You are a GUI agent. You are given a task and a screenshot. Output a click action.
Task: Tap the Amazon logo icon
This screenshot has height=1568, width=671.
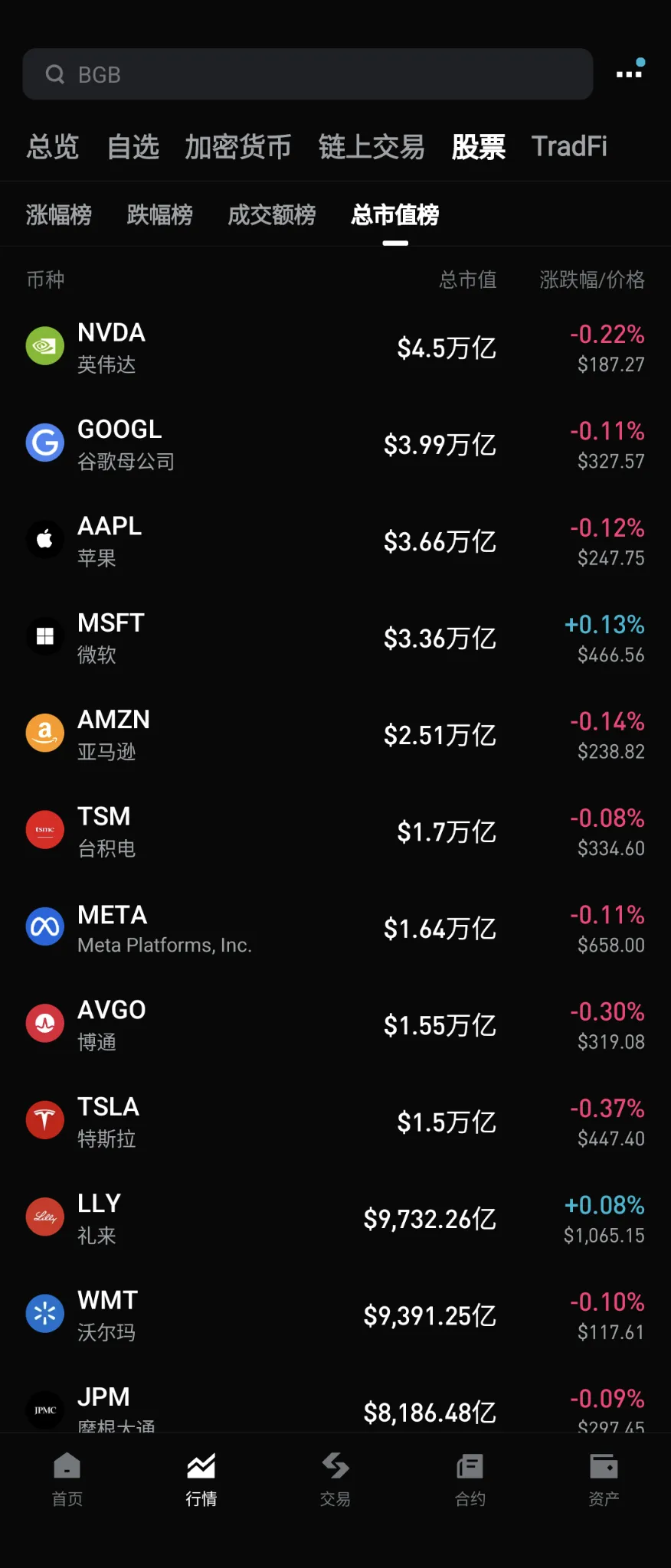tap(45, 733)
